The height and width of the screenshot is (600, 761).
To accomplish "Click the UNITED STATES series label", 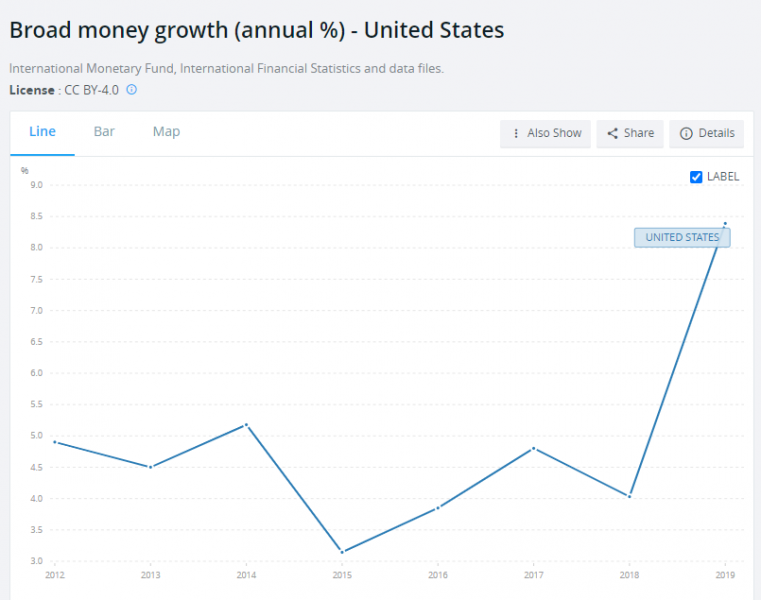I will tap(682, 238).
